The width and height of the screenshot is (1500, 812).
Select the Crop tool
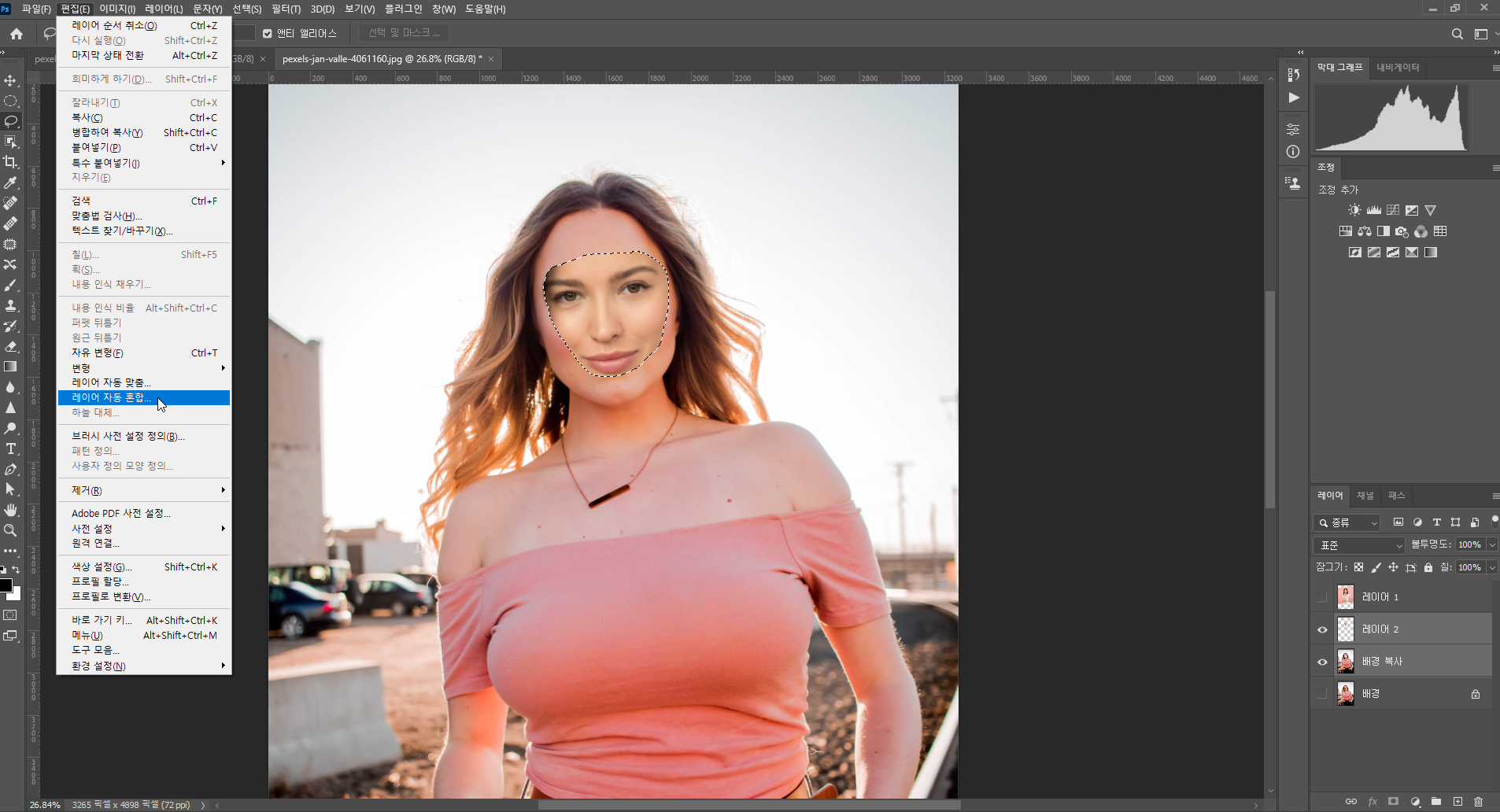tap(10, 162)
